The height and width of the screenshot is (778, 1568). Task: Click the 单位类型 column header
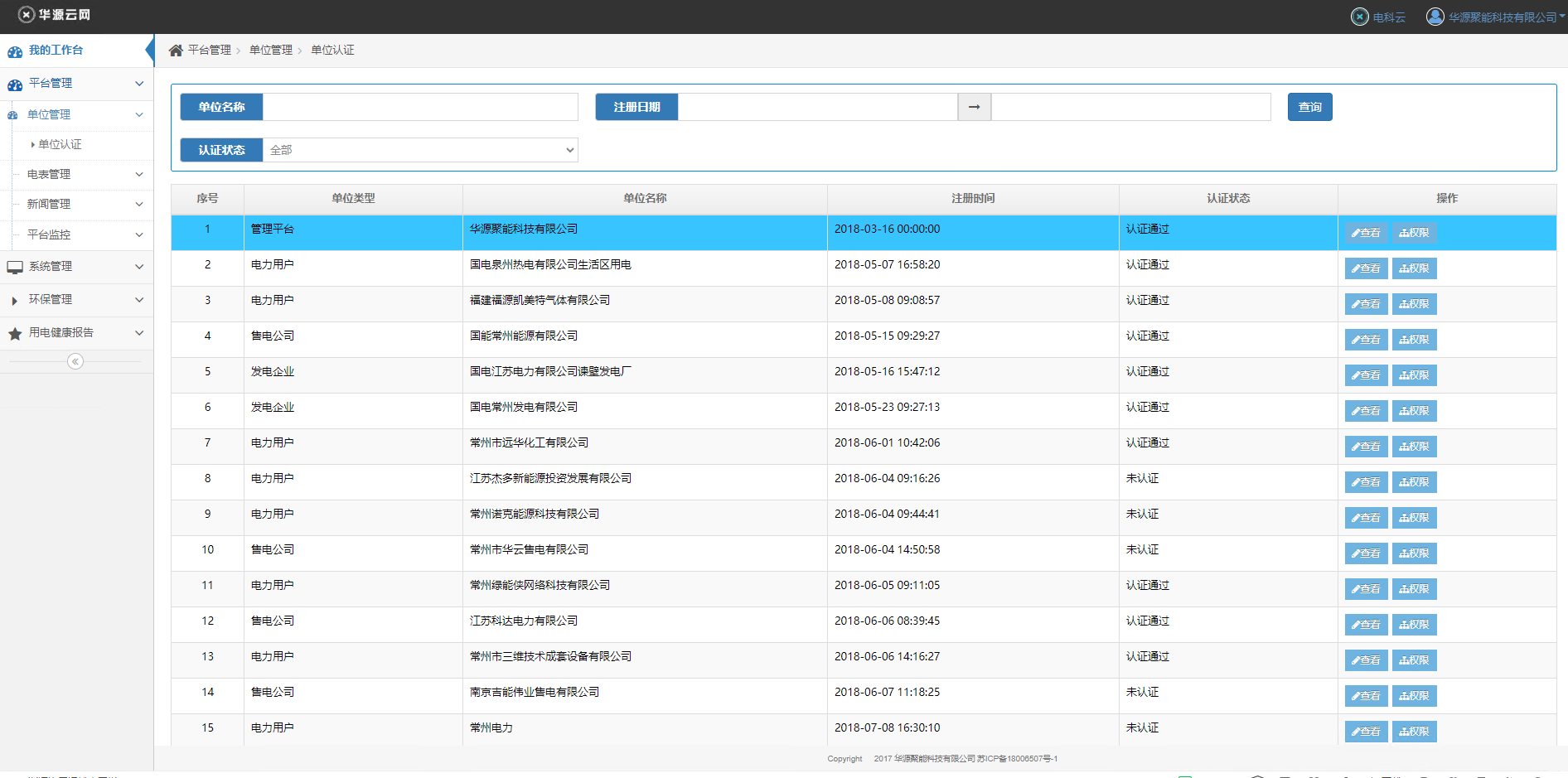pos(353,199)
